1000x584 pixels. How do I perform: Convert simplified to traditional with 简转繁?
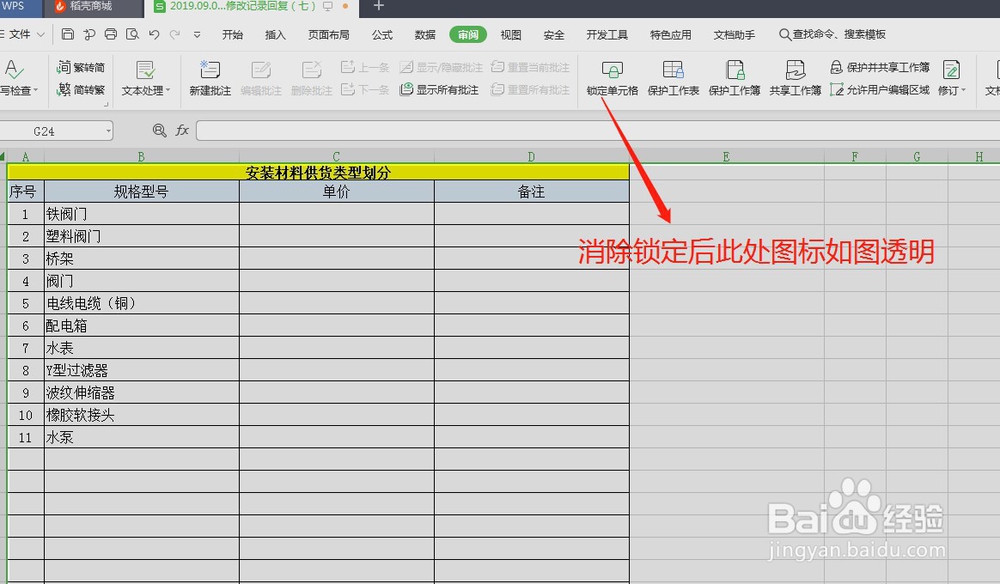81,90
